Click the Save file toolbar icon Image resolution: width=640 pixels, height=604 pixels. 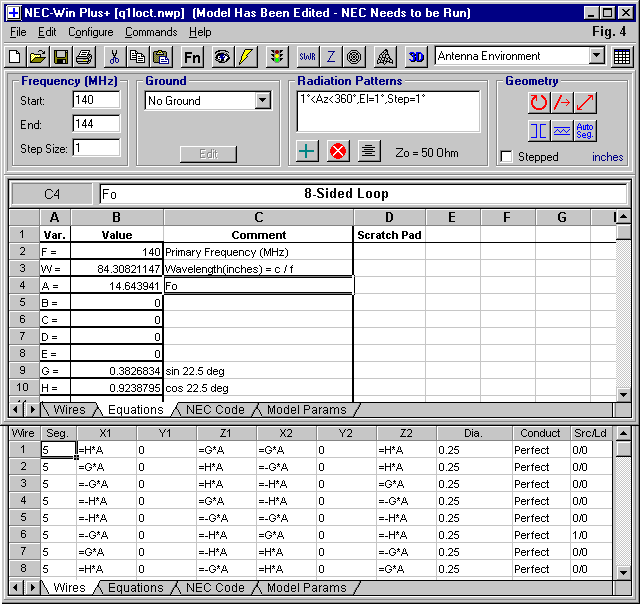tap(60, 57)
